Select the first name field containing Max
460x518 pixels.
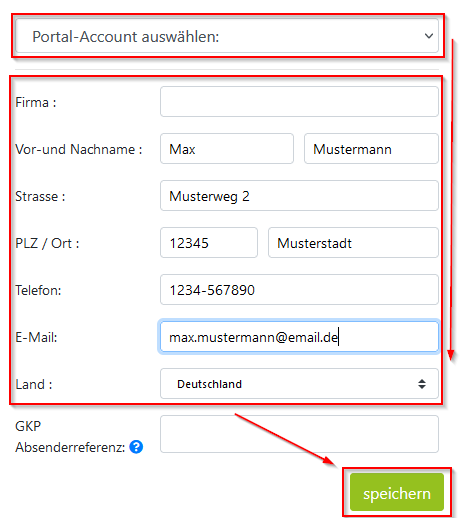227,149
